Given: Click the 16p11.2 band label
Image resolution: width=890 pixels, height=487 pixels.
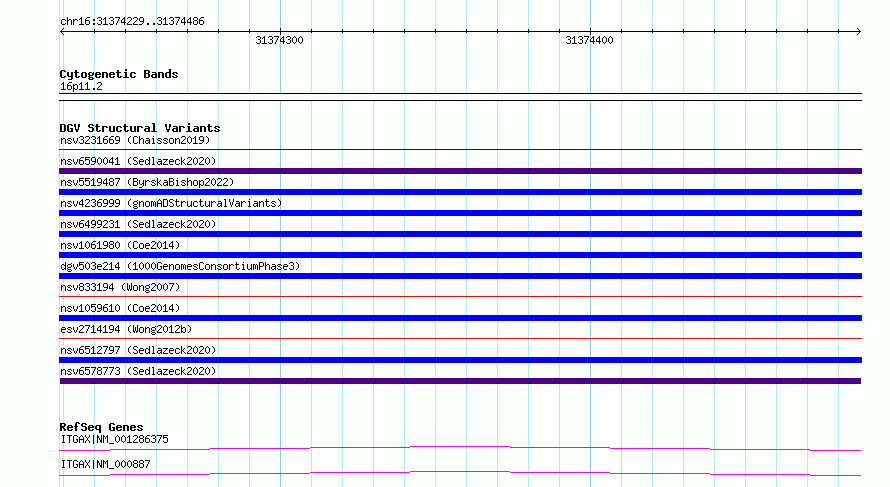Looking at the screenshot, I should 81,86.
